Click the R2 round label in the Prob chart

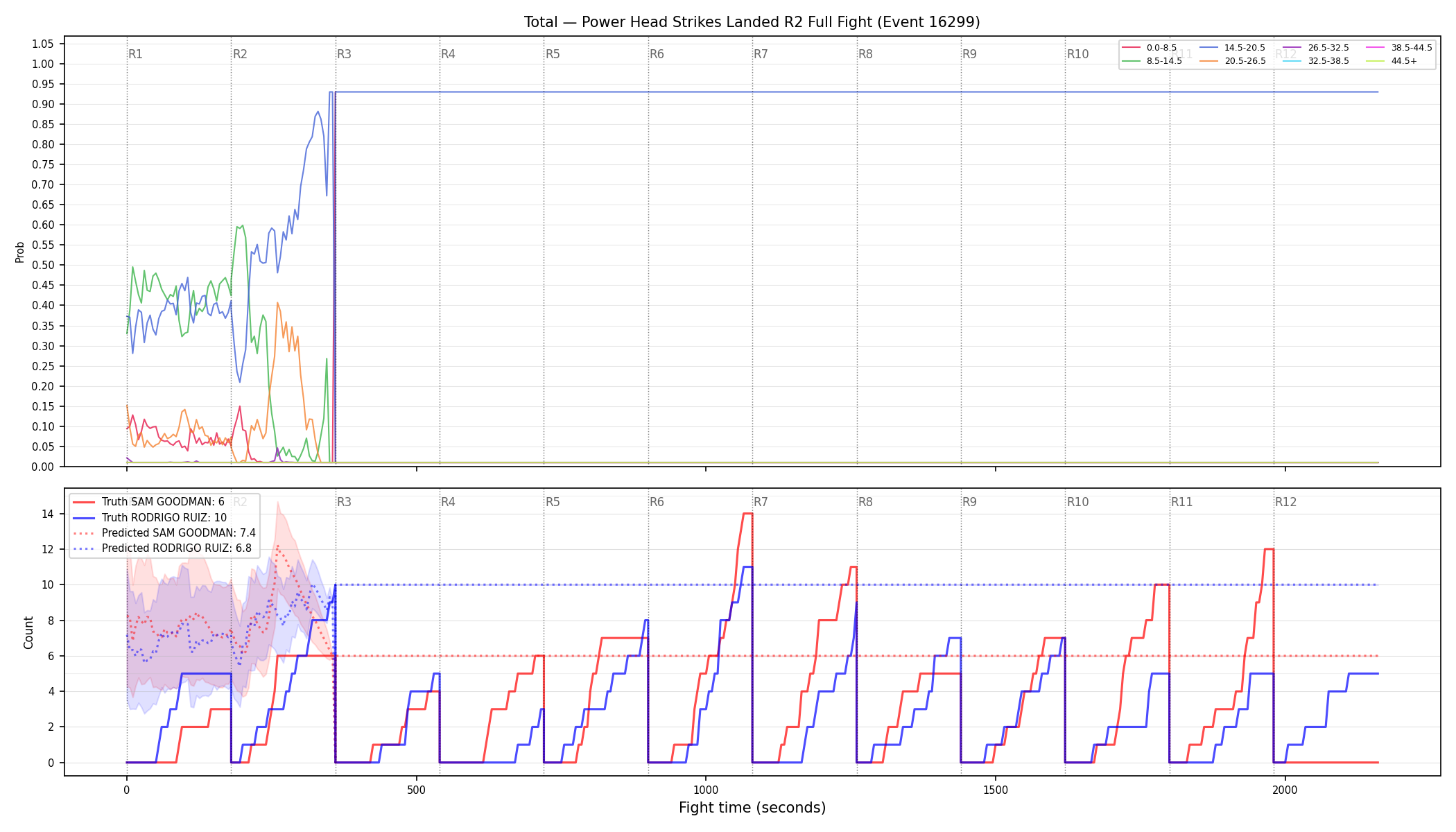240,54
